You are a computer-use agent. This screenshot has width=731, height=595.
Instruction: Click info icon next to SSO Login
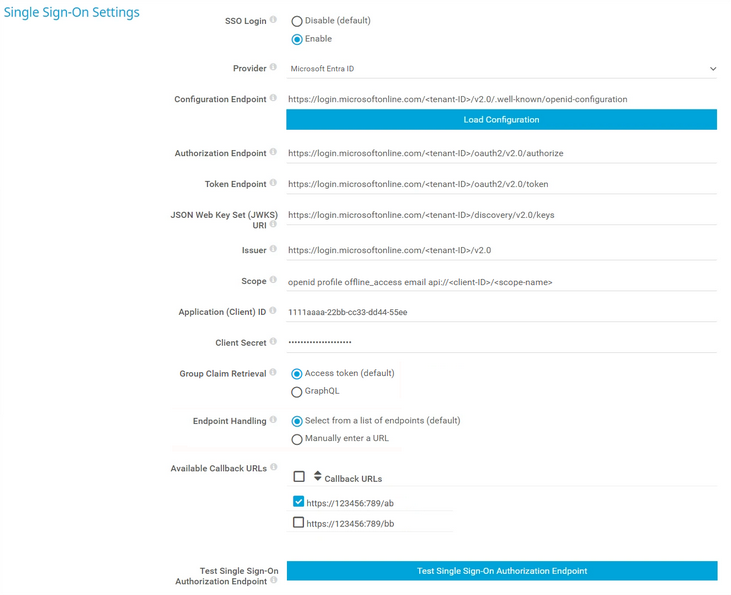(x=273, y=20)
